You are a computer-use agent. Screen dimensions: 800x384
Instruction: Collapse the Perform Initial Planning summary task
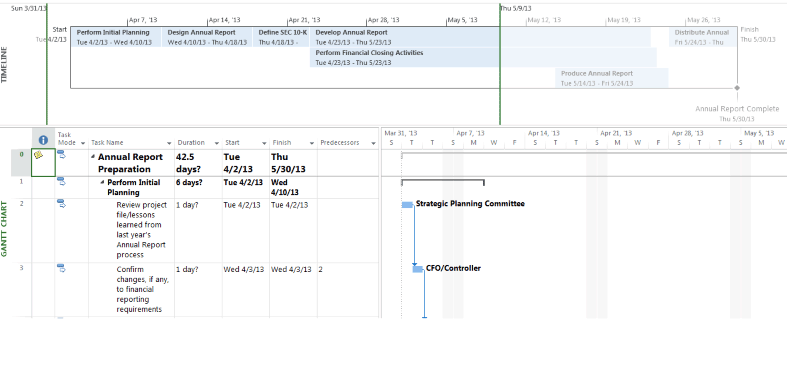103,182
